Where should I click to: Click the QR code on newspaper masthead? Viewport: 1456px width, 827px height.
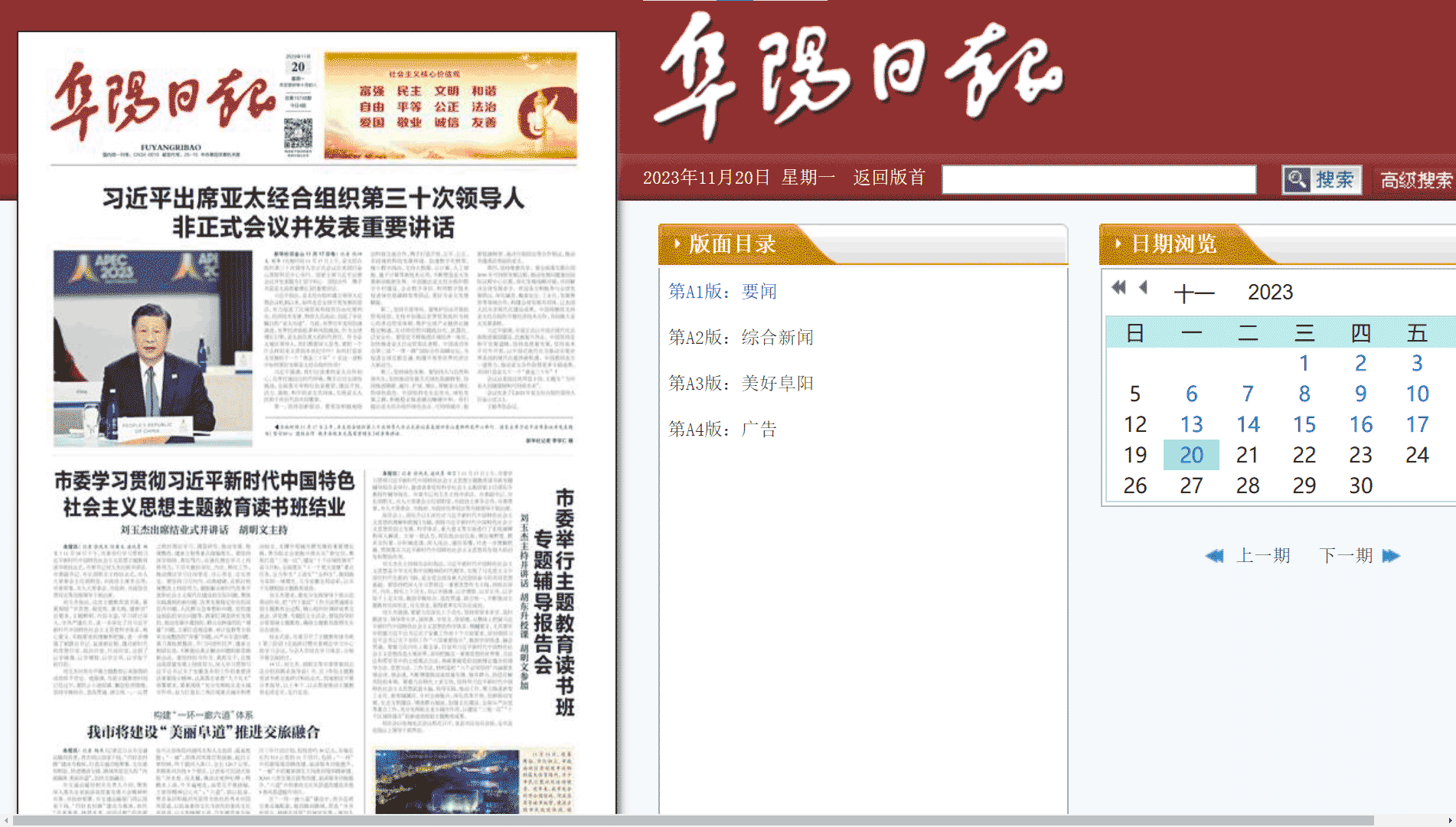click(x=298, y=133)
